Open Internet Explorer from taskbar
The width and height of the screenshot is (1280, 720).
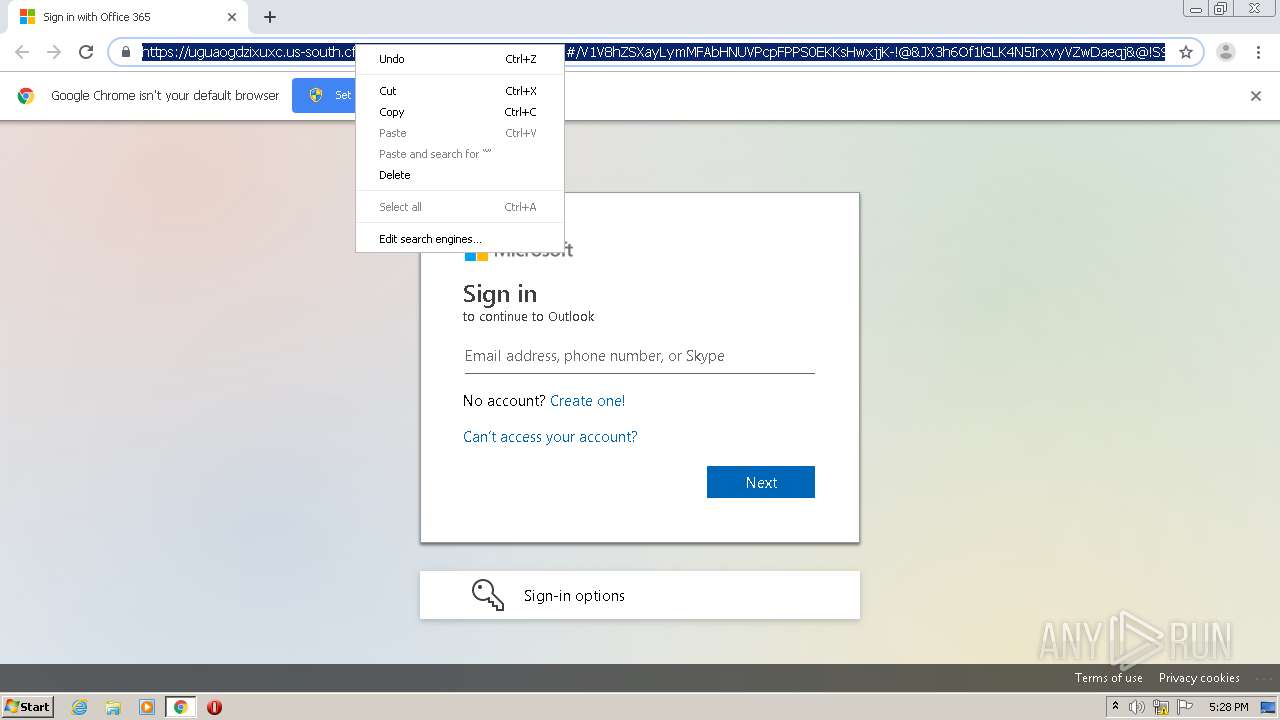(x=80, y=707)
